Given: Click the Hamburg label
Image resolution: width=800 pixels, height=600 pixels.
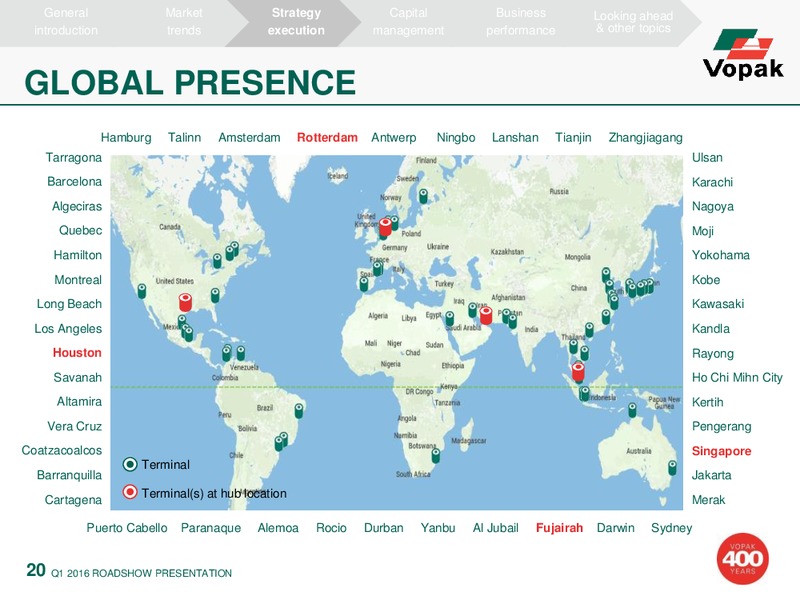Looking at the screenshot, I should (126, 138).
